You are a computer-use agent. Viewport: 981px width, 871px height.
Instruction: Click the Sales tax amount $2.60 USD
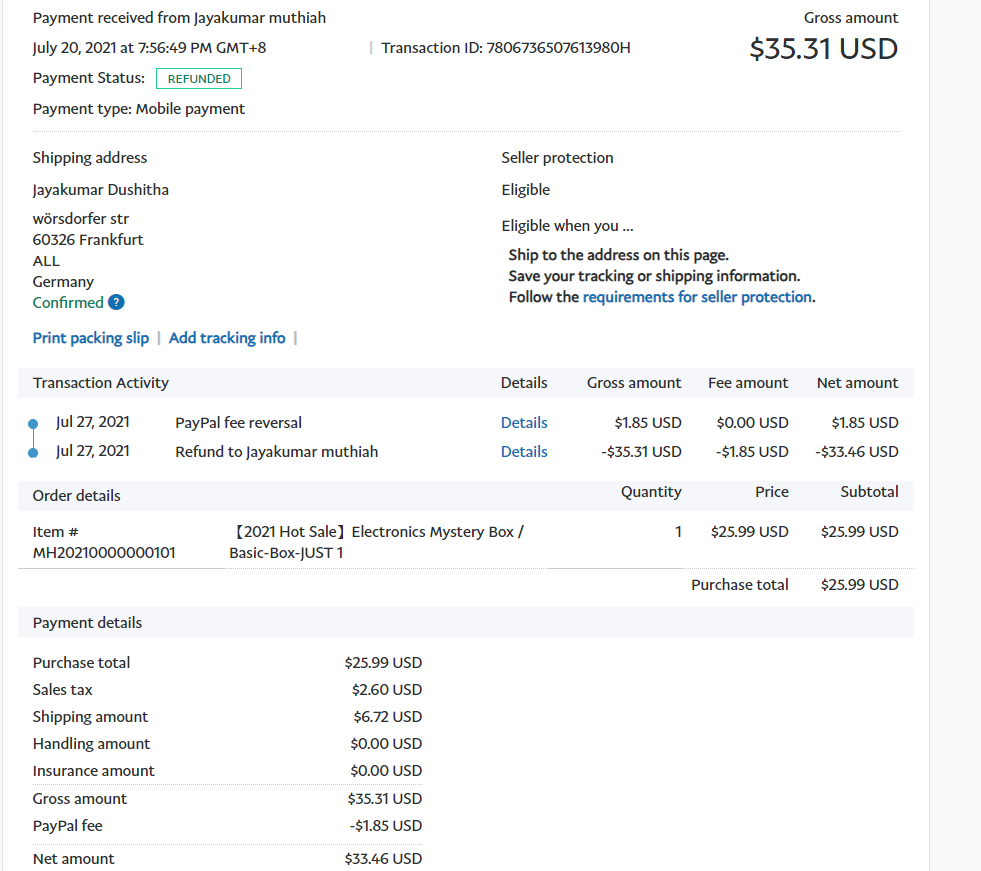[386, 690]
